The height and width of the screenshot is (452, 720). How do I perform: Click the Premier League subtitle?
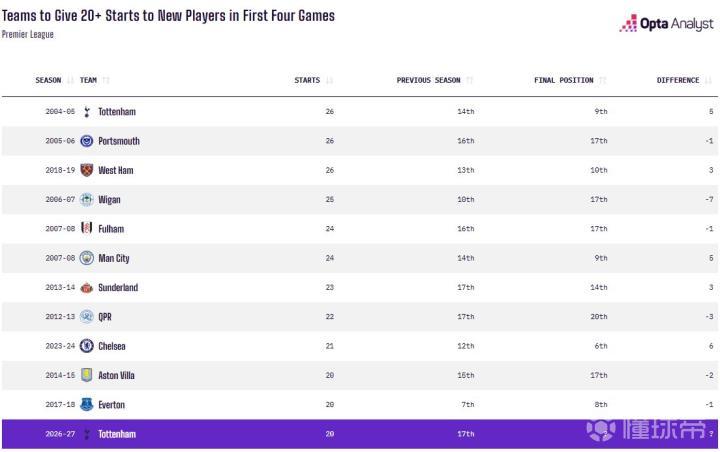tap(28, 34)
